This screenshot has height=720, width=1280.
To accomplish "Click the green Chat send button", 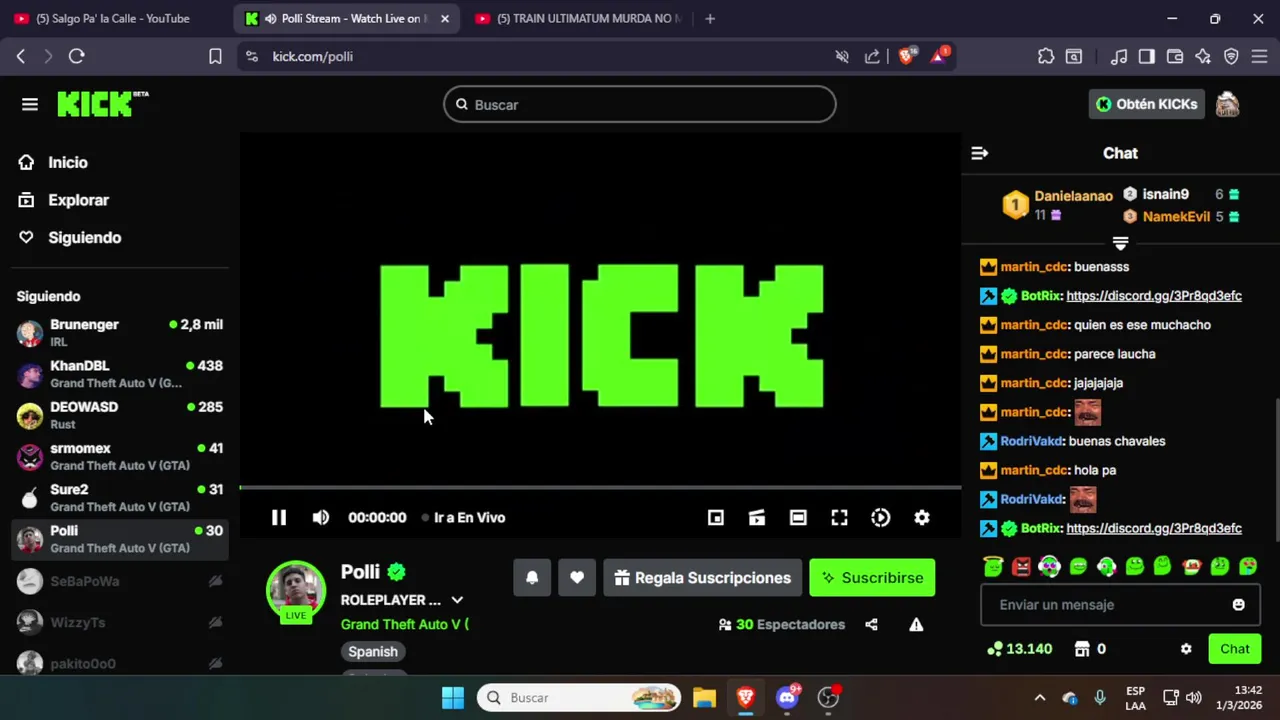I will pos(1235,649).
